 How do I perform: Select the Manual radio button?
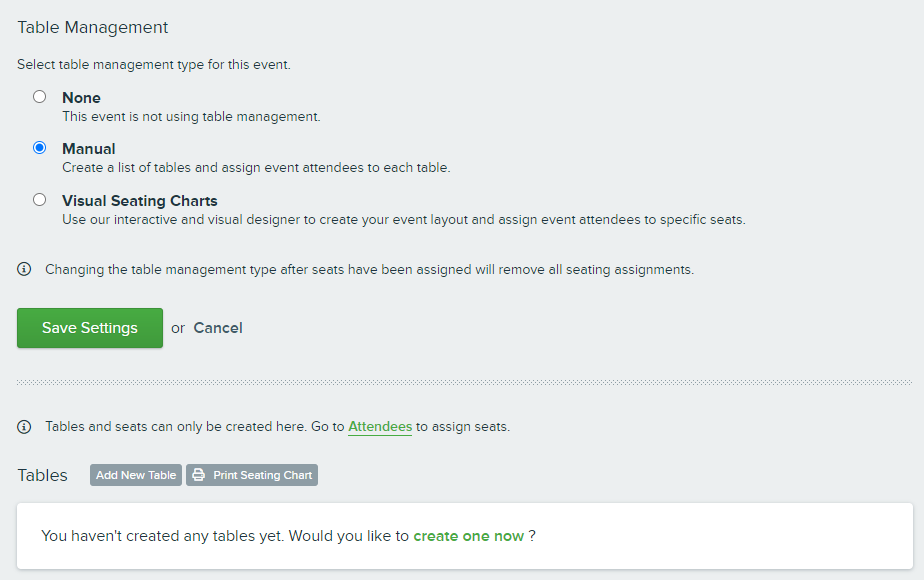tap(39, 147)
